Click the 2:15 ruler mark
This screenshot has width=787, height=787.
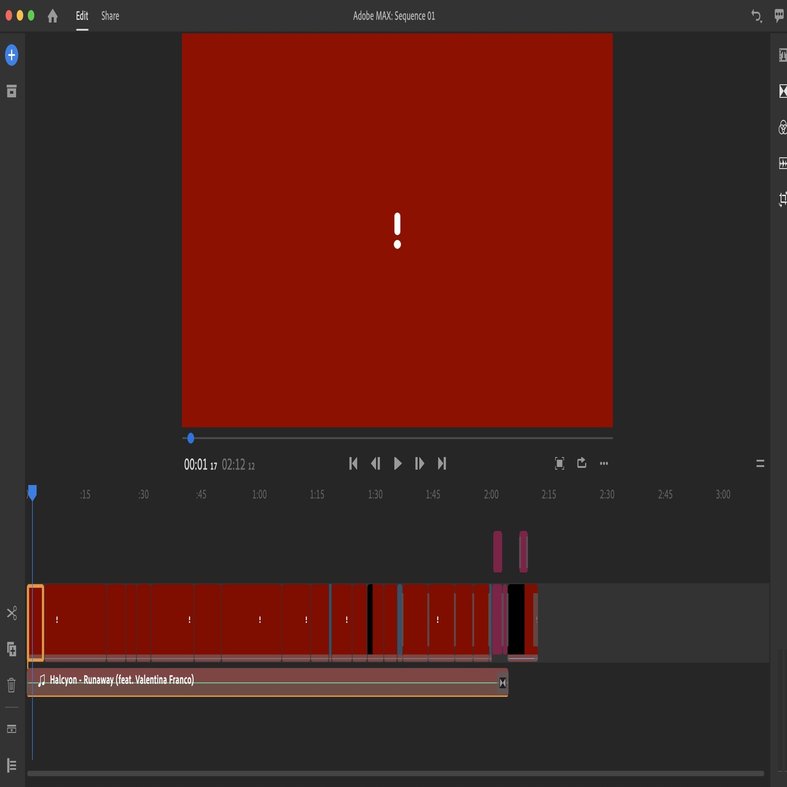(x=549, y=495)
